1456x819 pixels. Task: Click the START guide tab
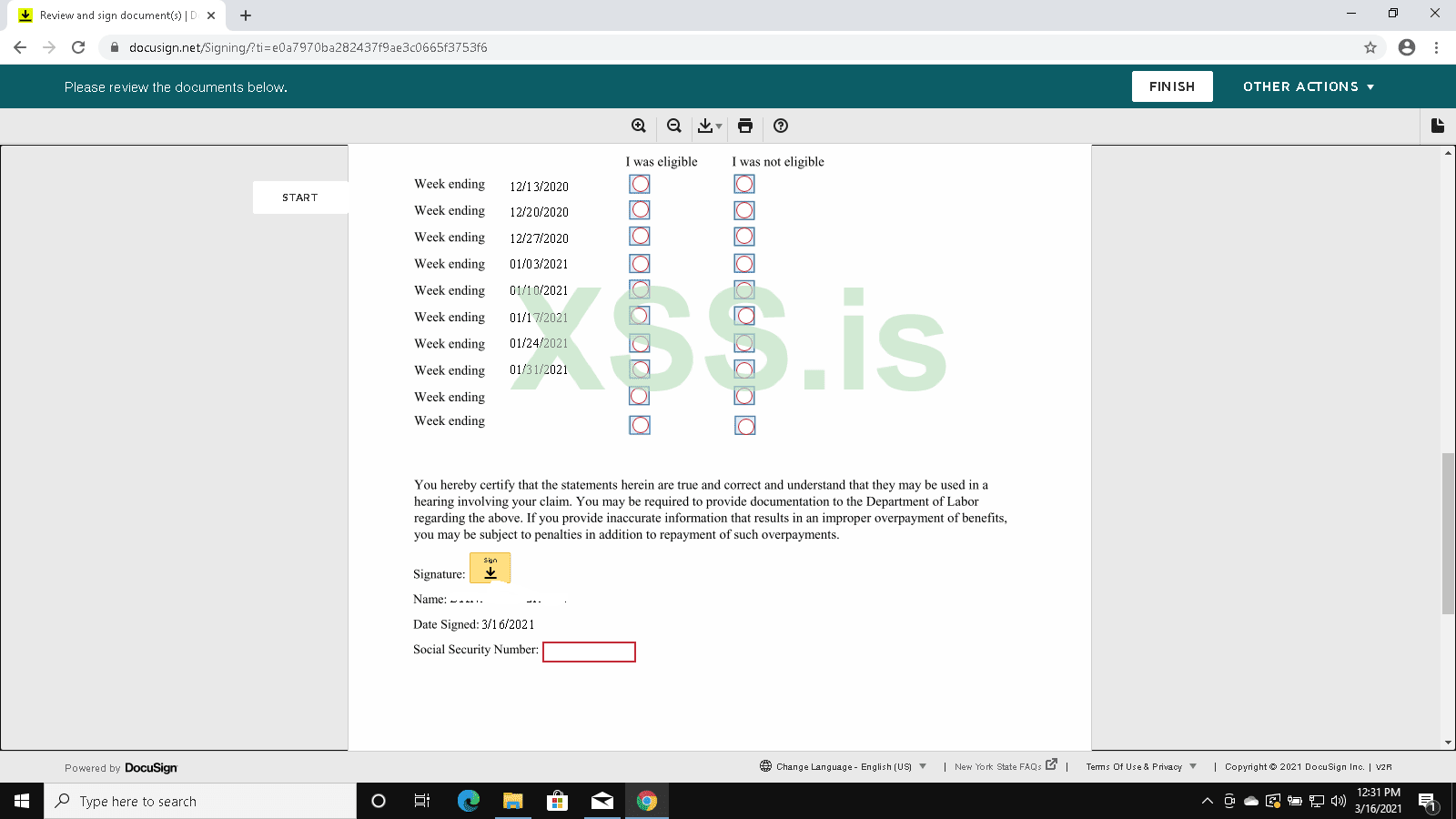[x=300, y=197]
